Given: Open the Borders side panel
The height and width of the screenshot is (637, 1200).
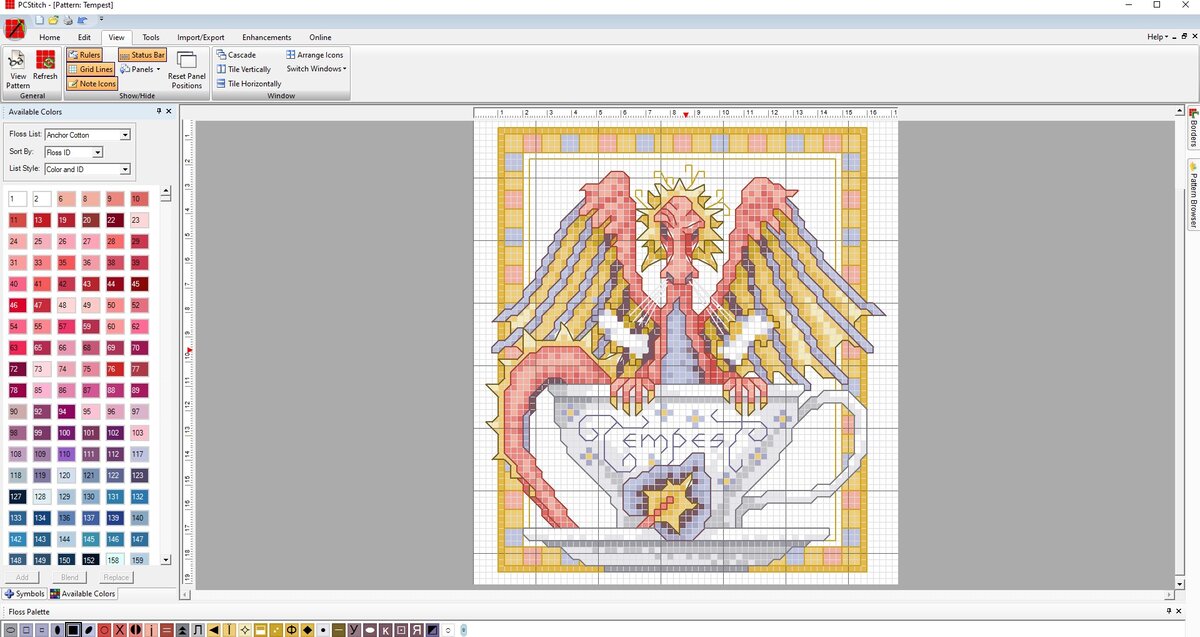Looking at the screenshot, I should tap(1193, 127).
